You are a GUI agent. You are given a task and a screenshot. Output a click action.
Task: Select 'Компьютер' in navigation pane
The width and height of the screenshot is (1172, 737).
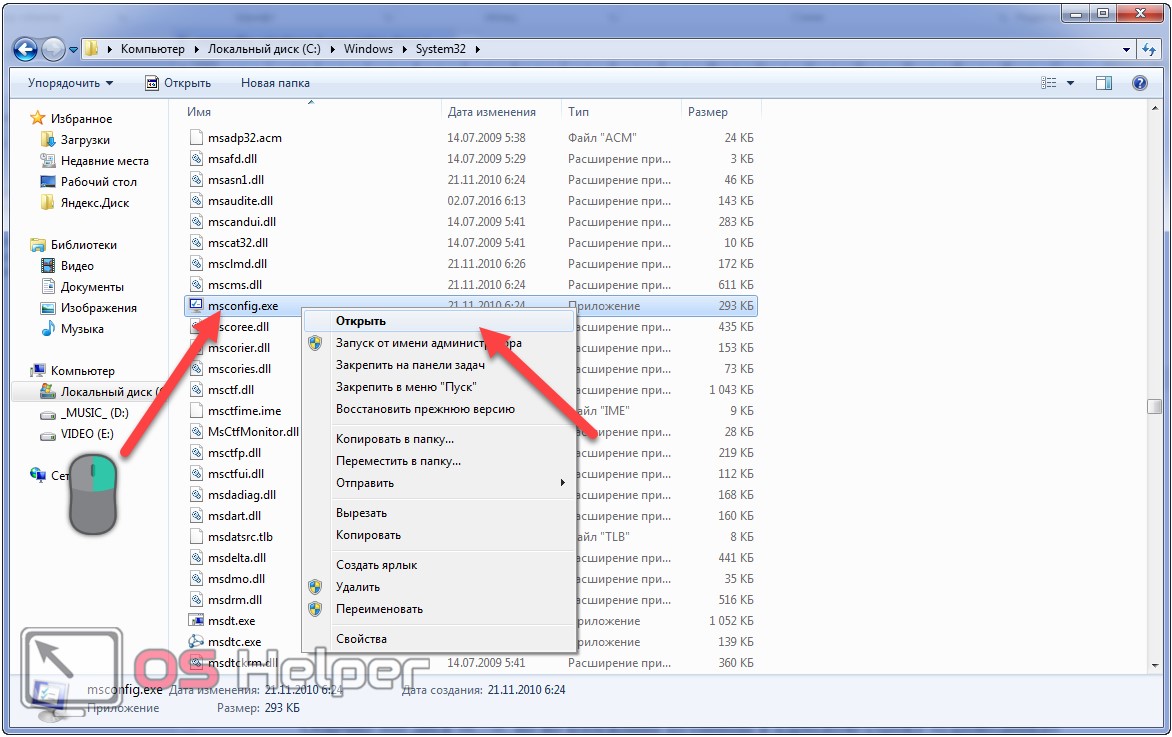pos(82,370)
